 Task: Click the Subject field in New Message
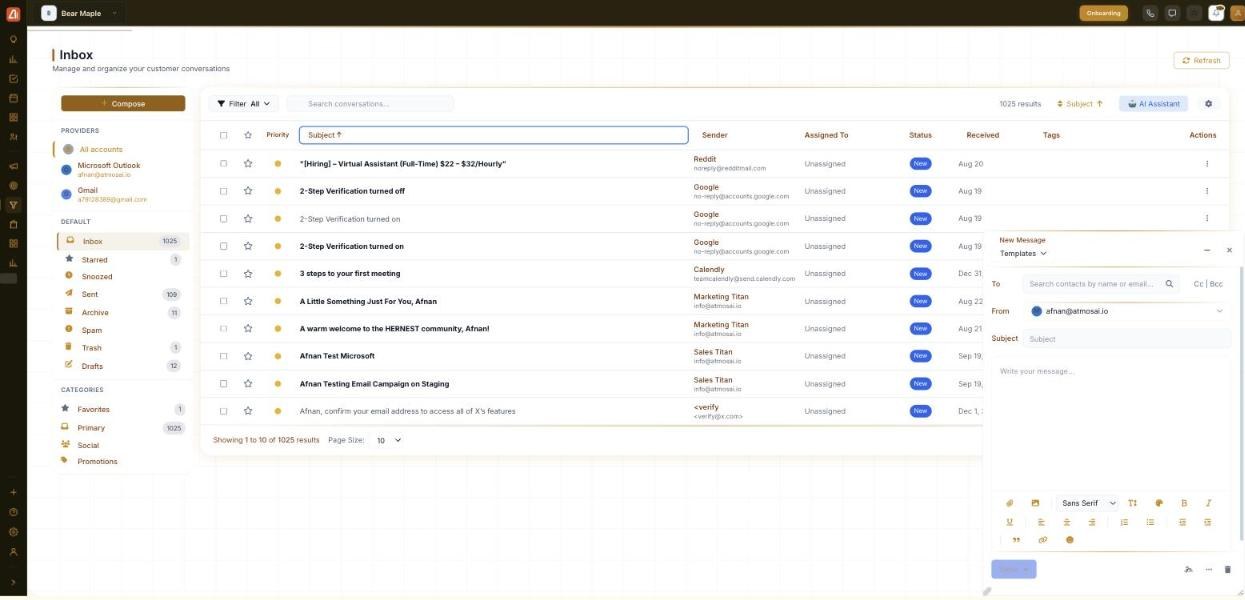coord(1127,339)
